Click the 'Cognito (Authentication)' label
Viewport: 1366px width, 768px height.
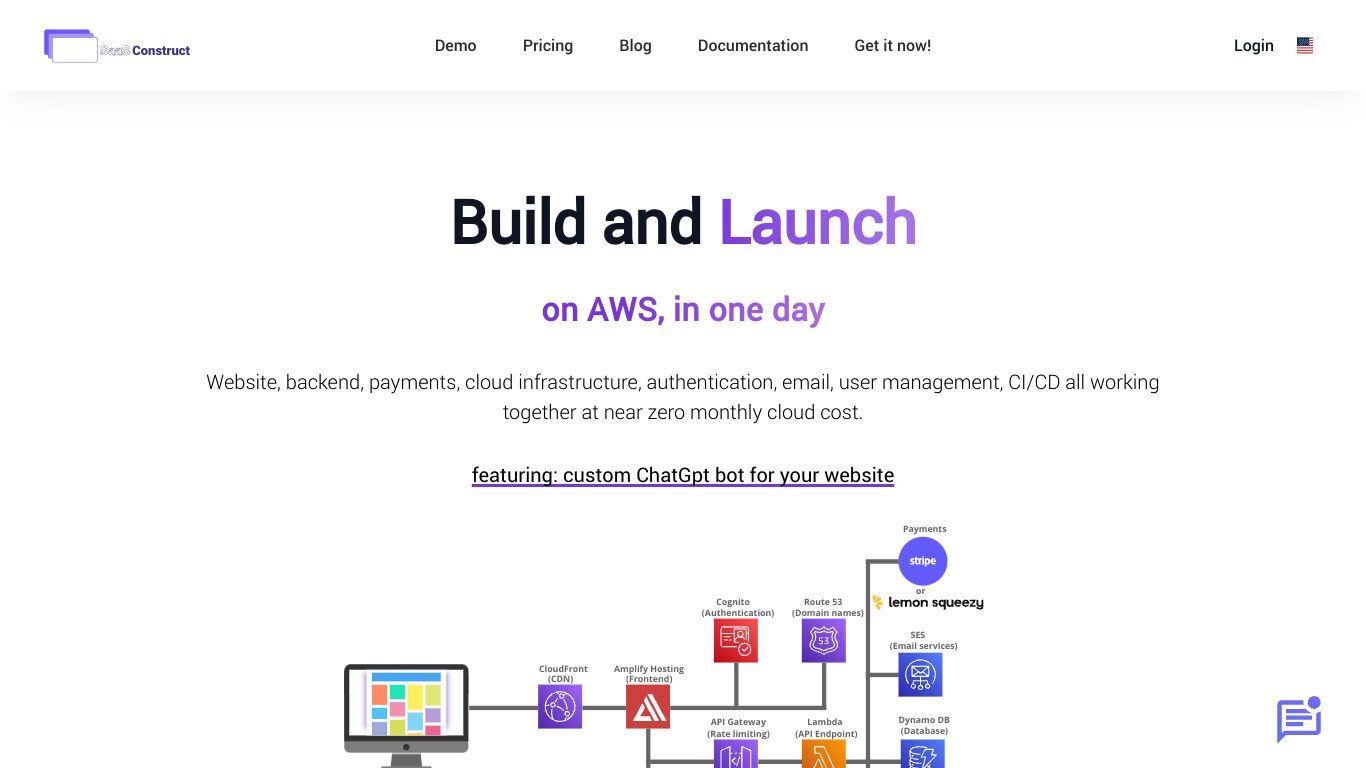point(738,608)
